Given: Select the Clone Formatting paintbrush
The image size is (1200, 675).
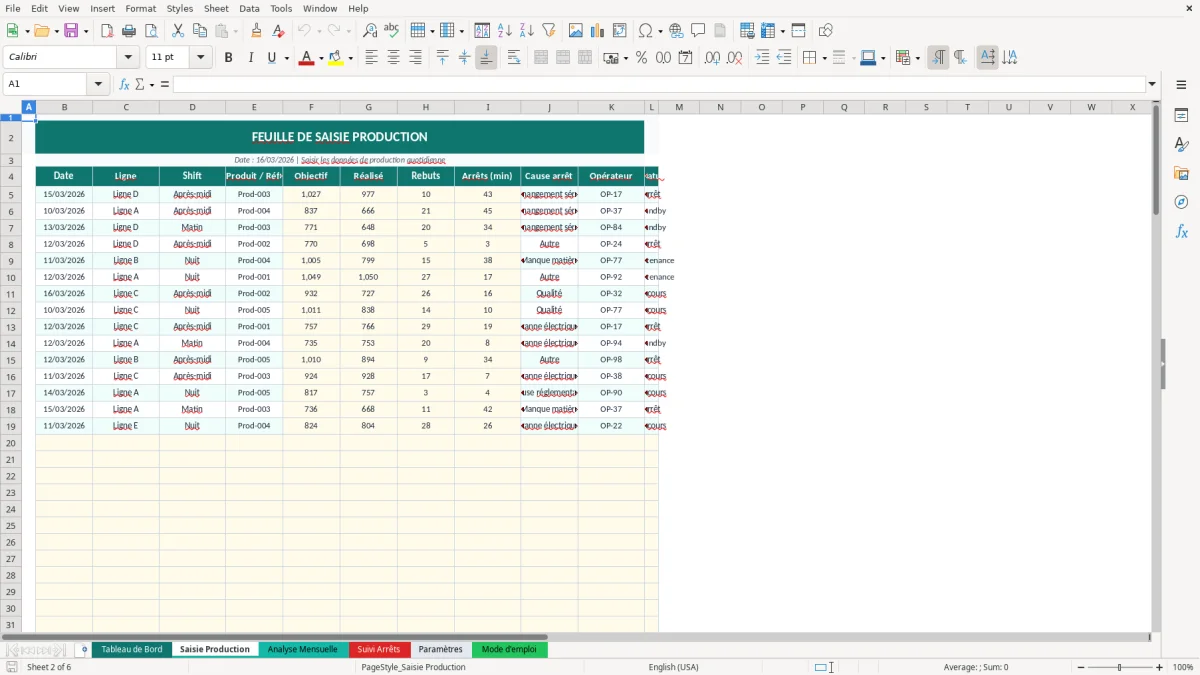Looking at the screenshot, I should 256,31.
